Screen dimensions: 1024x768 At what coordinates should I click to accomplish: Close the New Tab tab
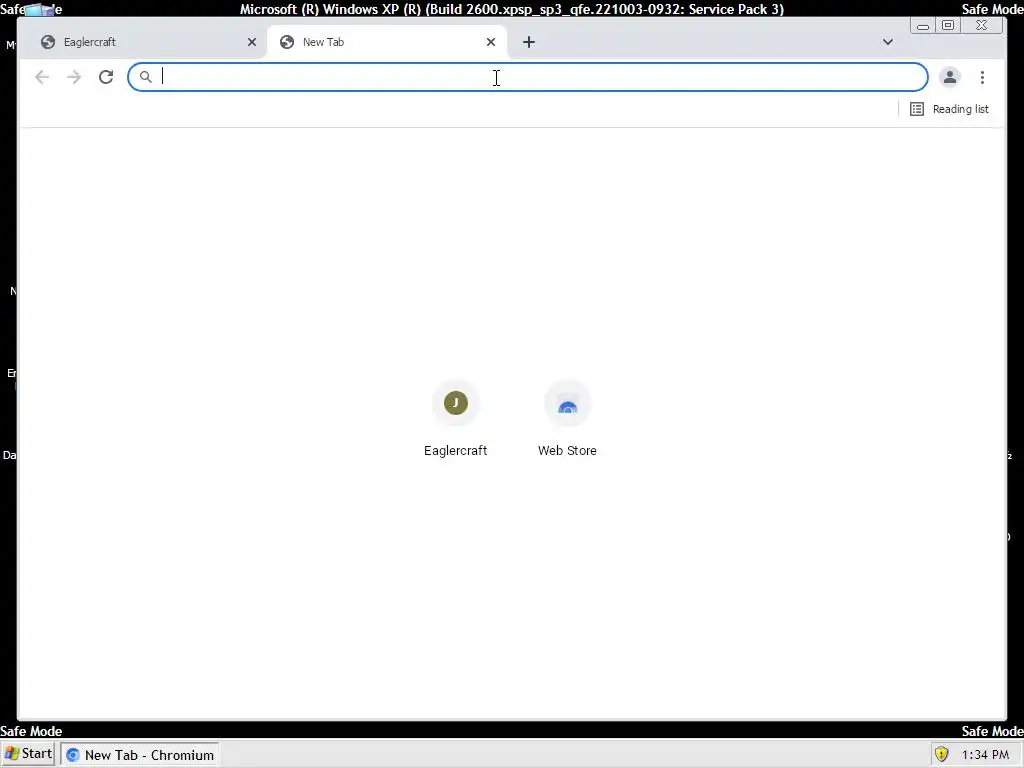click(x=491, y=42)
